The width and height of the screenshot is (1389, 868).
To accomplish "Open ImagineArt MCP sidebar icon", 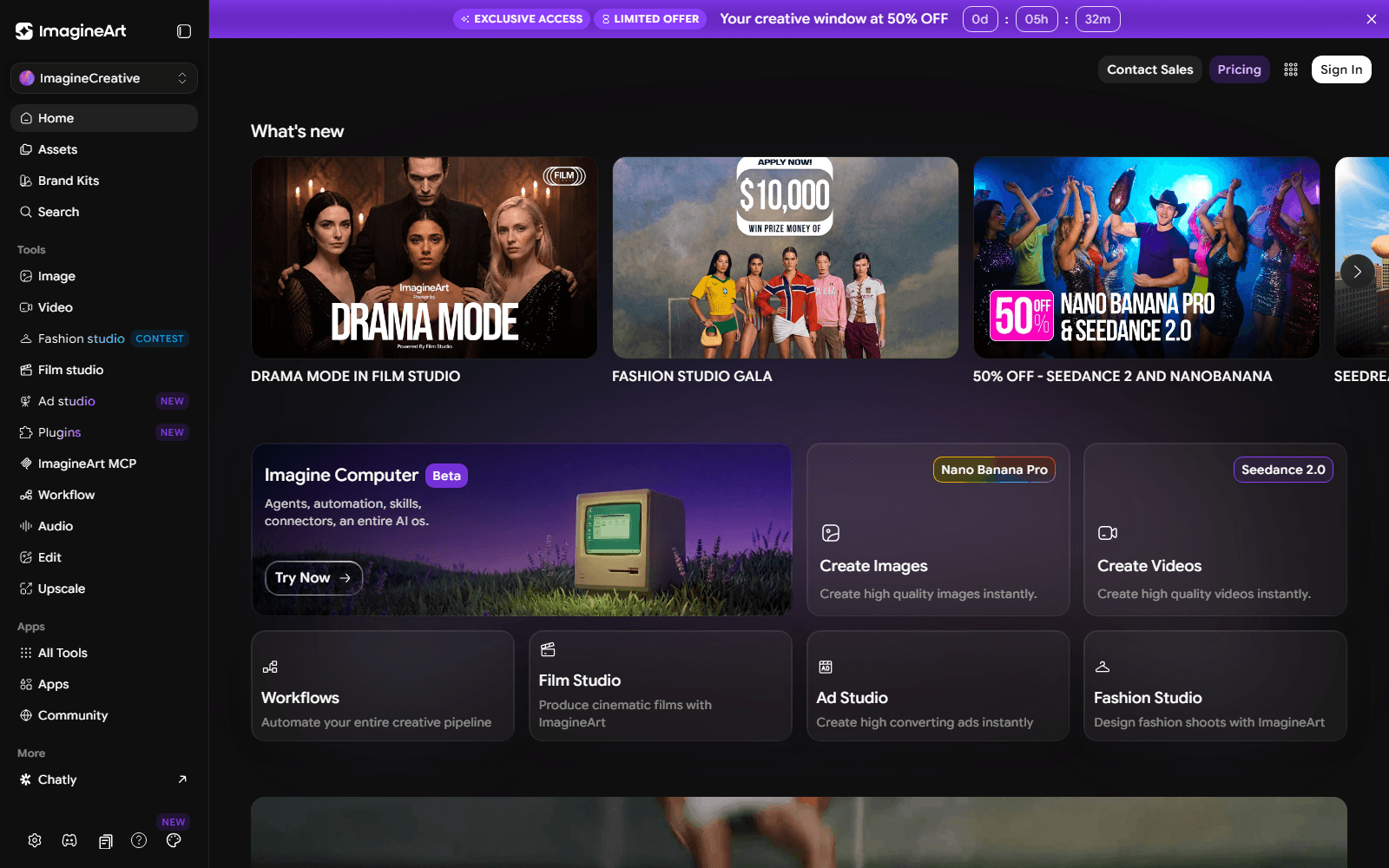I will 26,464.
